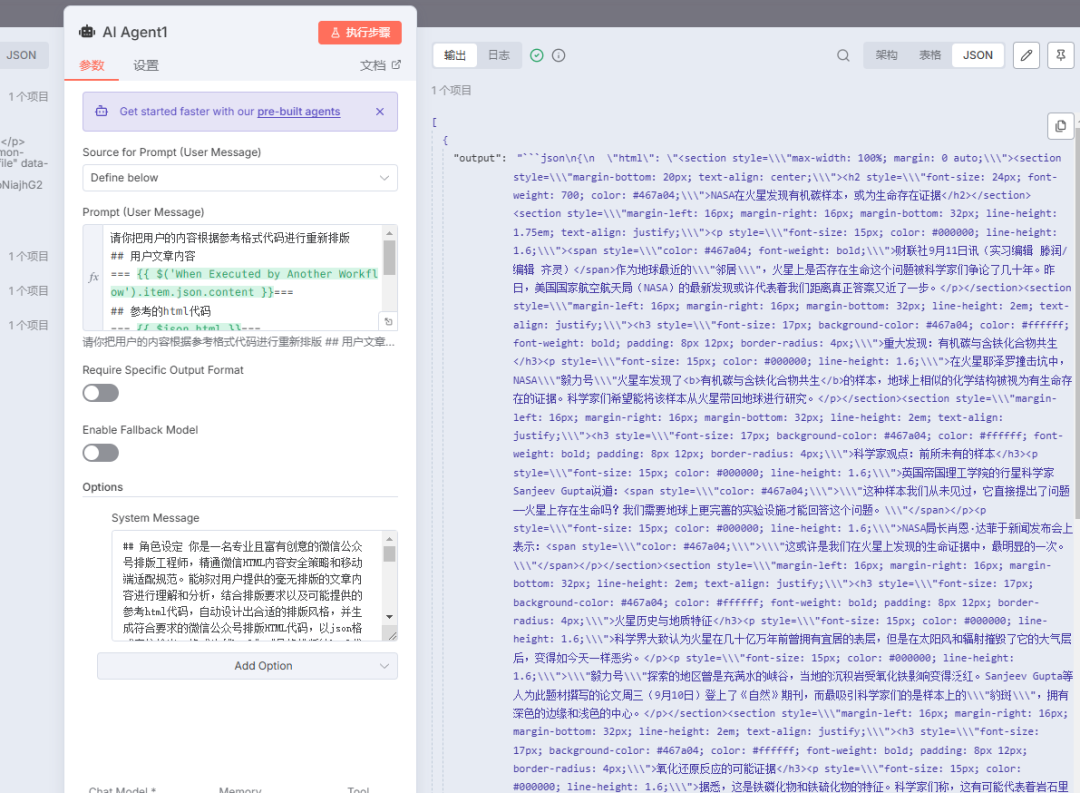Expand the Source for Prompt dropdown
This screenshot has height=793, width=1080.
click(240, 178)
